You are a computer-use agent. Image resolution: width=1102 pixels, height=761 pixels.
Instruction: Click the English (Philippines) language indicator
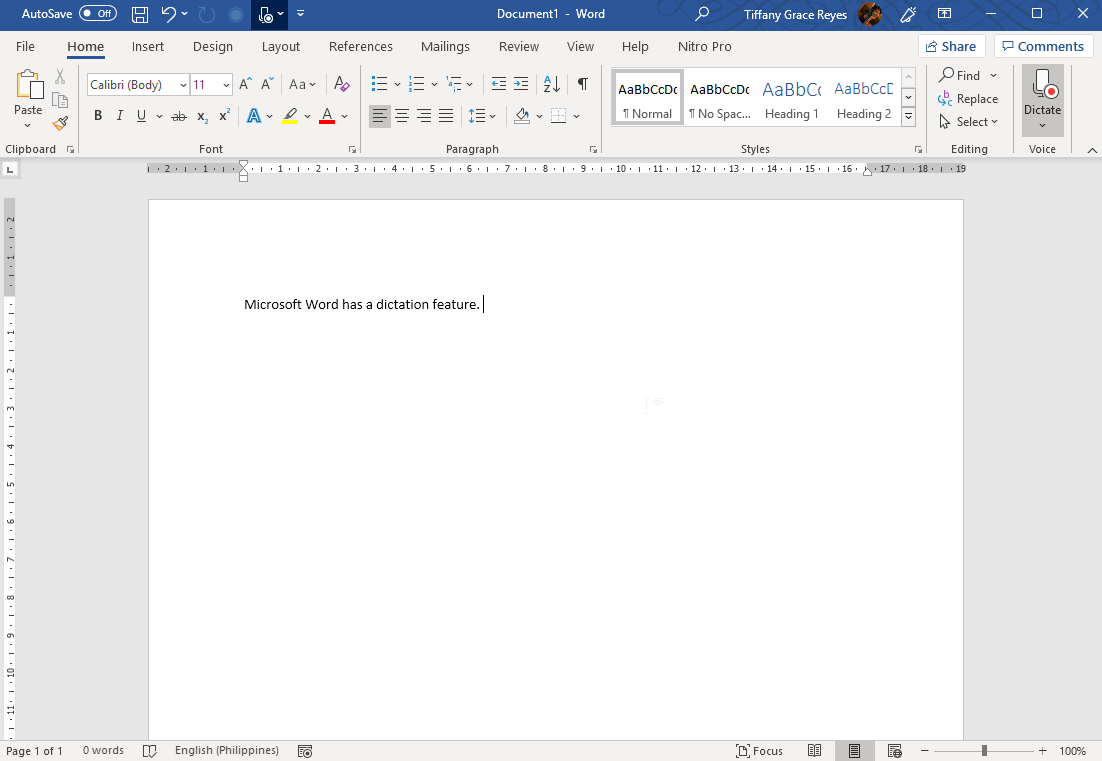click(226, 750)
